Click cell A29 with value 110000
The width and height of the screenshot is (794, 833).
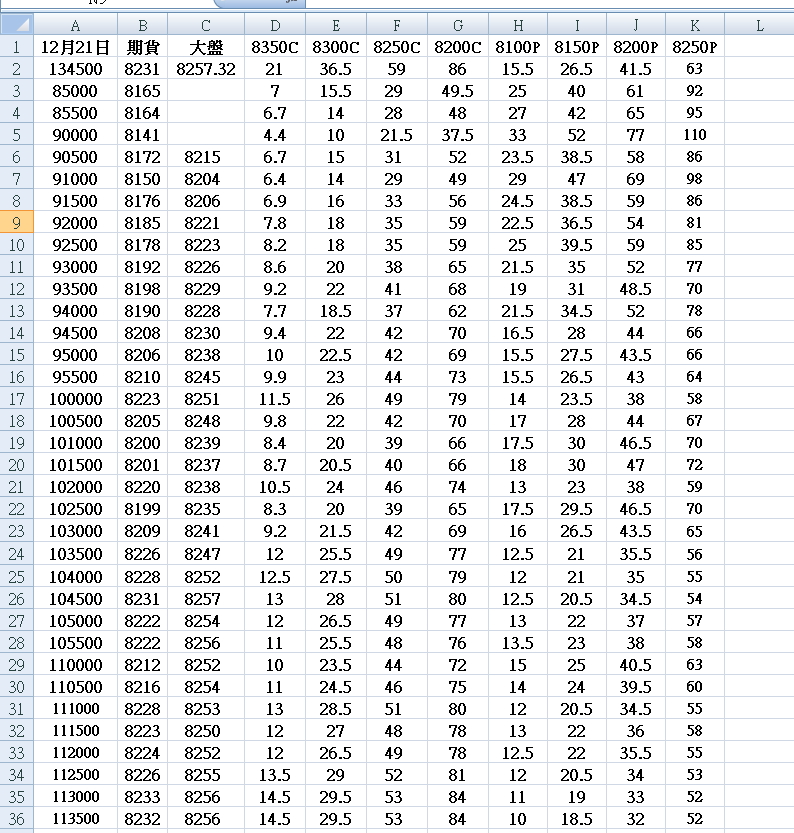point(75,665)
